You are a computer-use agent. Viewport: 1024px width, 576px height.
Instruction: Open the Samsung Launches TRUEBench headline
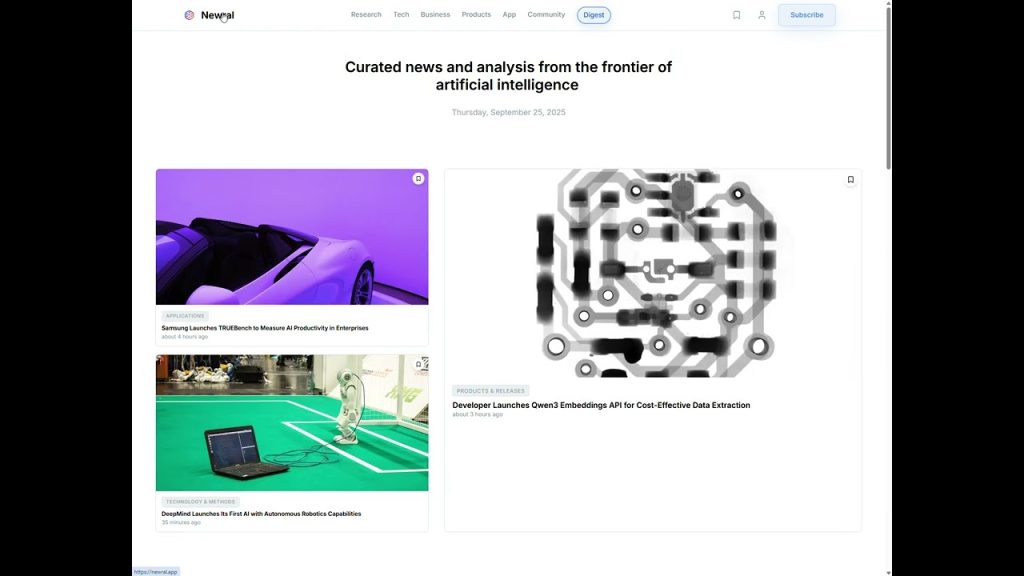tap(265, 328)
